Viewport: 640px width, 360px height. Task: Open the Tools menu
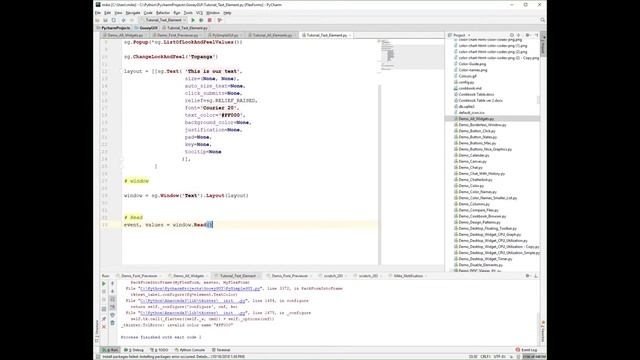coord(188,13)
